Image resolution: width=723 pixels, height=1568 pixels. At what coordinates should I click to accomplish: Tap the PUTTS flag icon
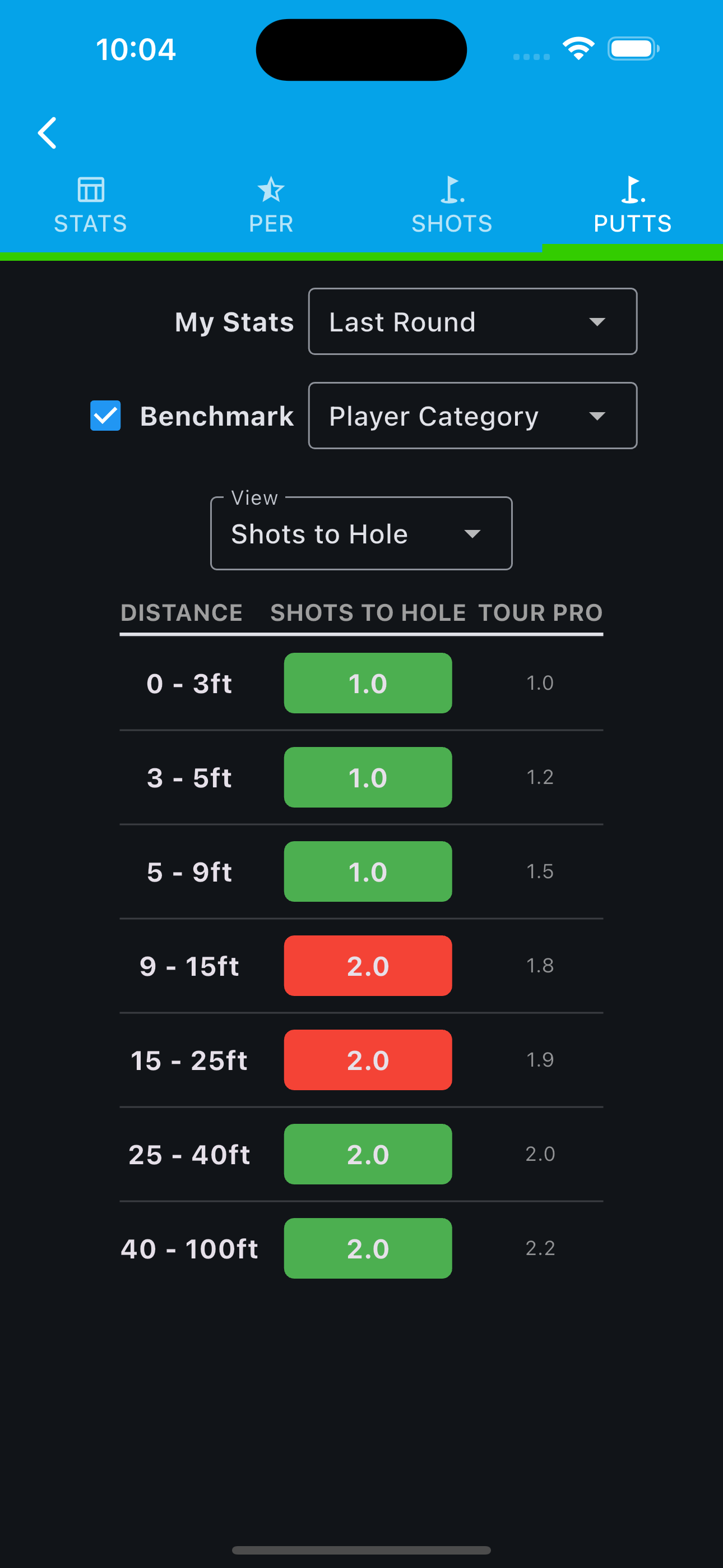click(632, 190)
